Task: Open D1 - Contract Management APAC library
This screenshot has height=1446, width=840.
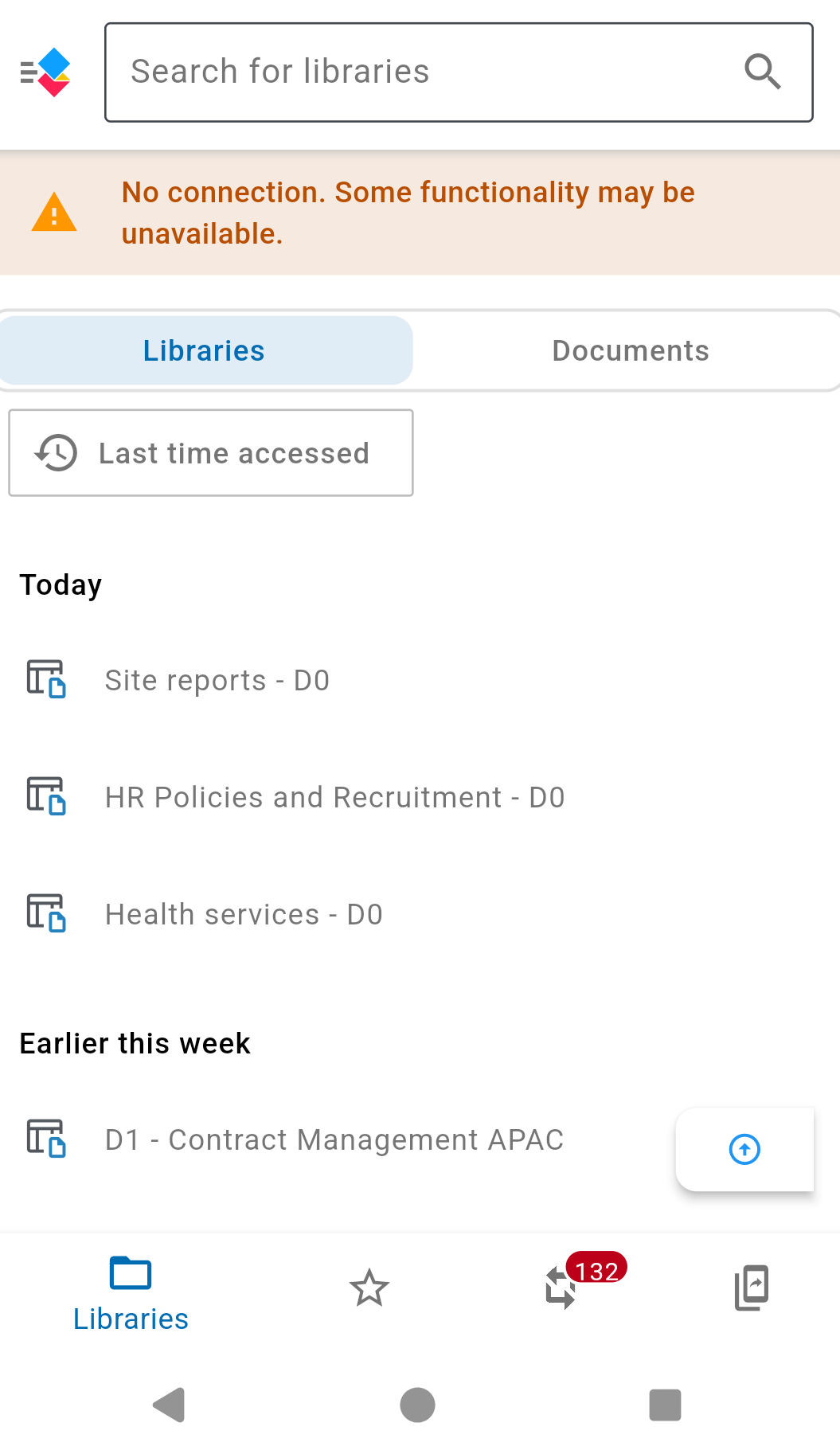Action: coord(334,1139)
